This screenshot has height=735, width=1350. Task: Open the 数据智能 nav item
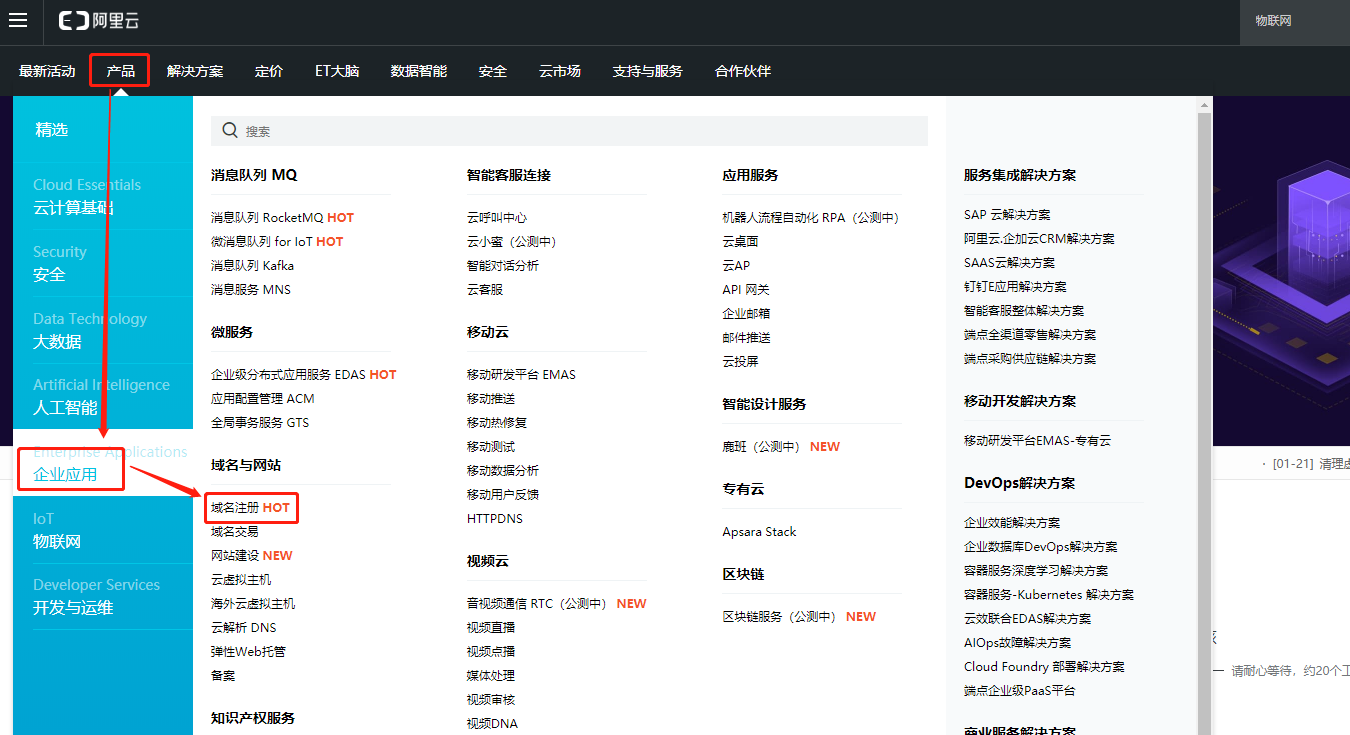click(x=419, y=71)
